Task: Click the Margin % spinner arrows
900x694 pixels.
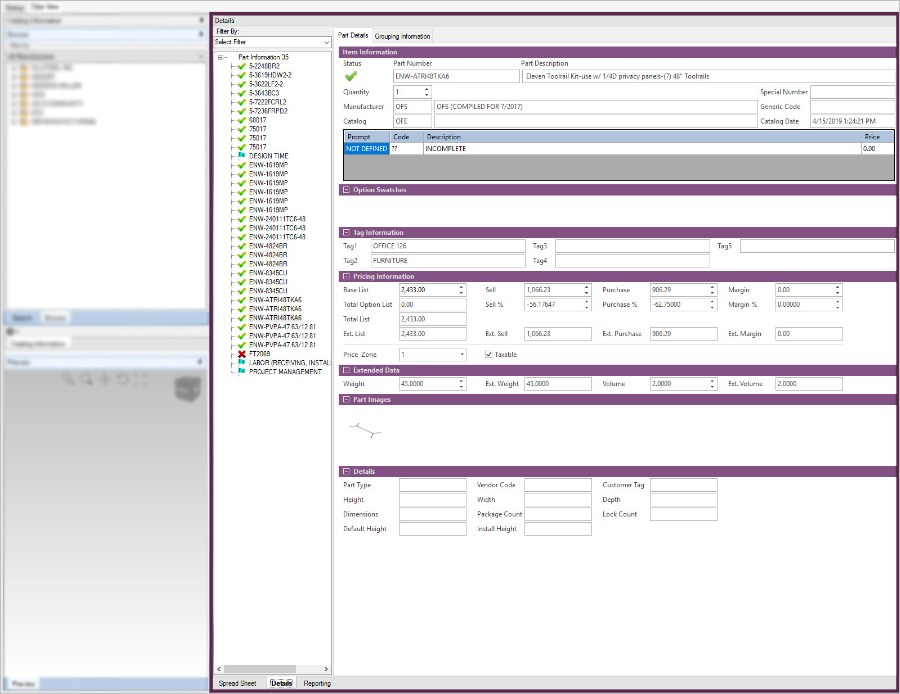Action: pyautogui.click(x=838, y=305)
